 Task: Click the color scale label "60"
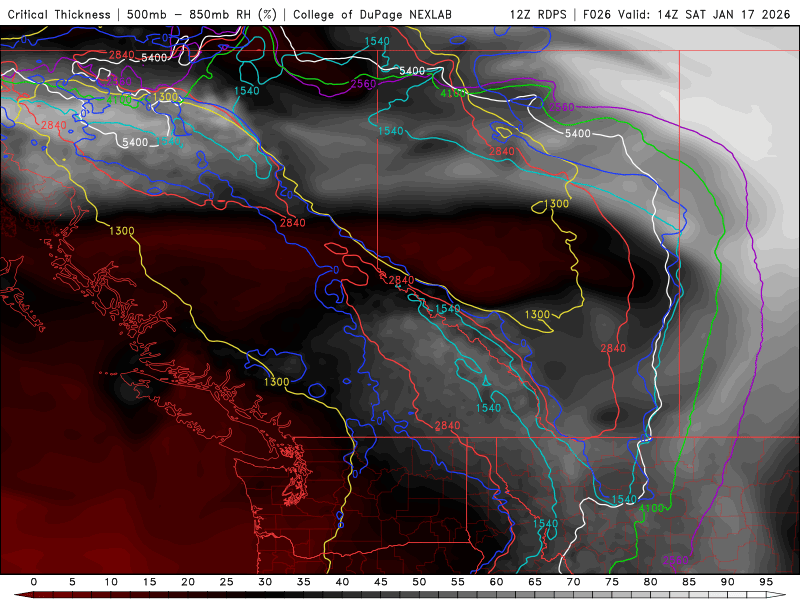pos(496,582)
